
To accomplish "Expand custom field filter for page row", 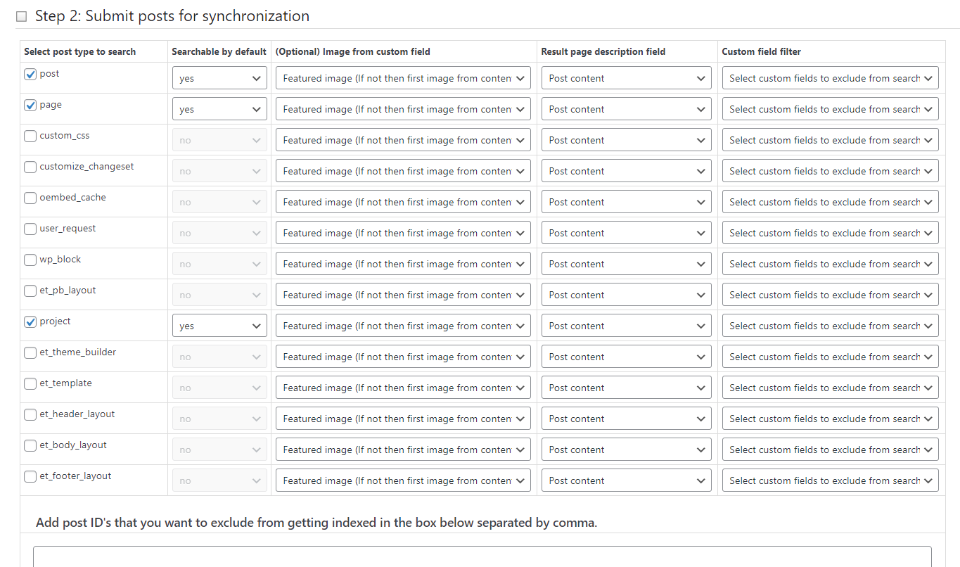I will (x=830, y=109).
